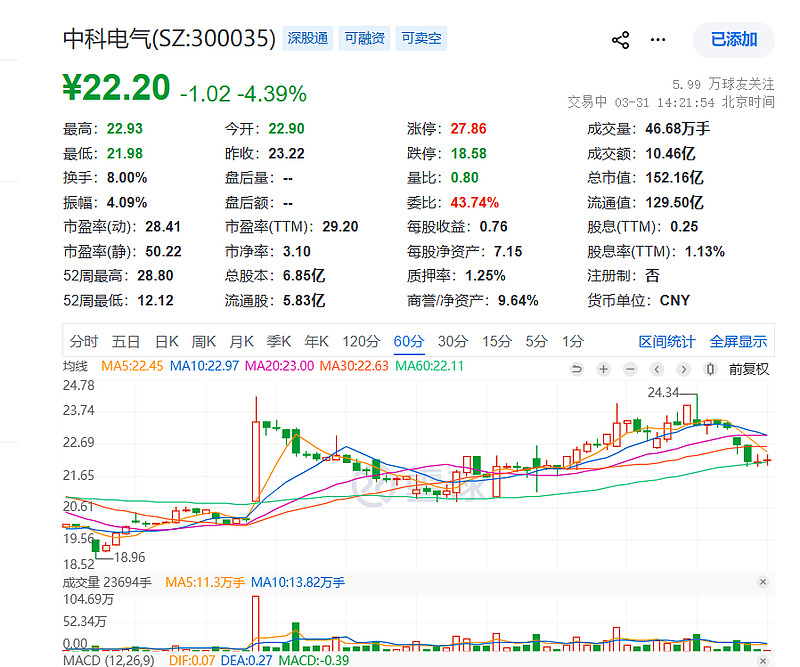This screenshot has height=667, width=800.
Task: Switch to the 30分 chart tab
Action: 453,341
